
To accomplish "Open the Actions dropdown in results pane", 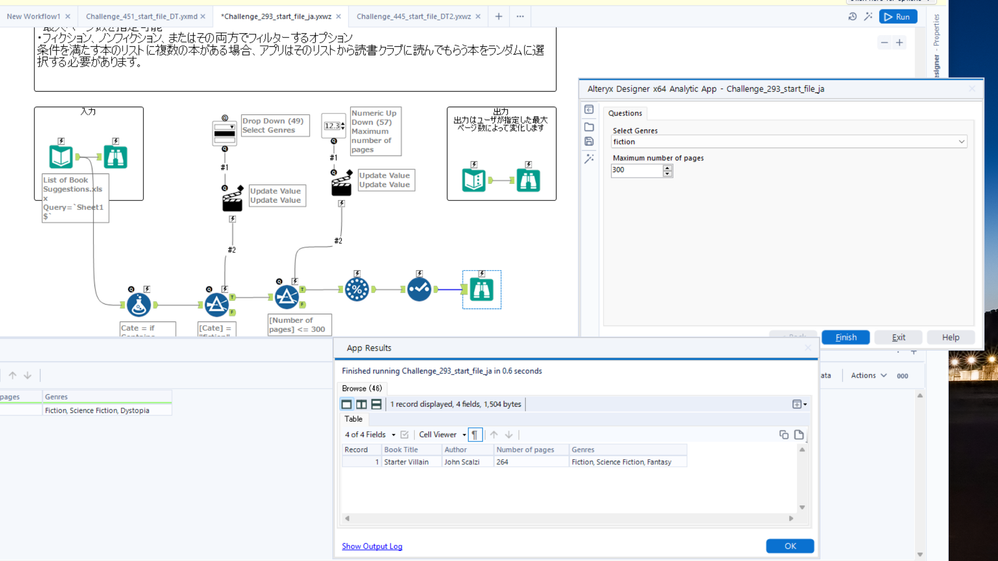I will (x=869, y=376).
